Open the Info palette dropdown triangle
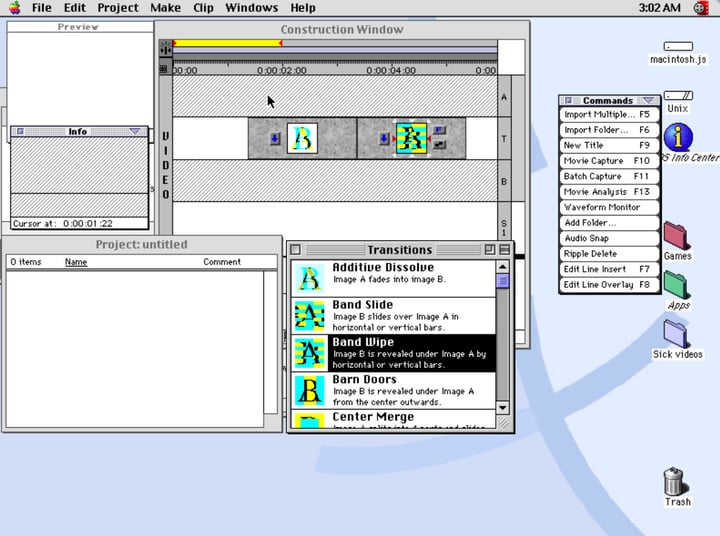Screen dimensions: 720x536 [135, 131]
